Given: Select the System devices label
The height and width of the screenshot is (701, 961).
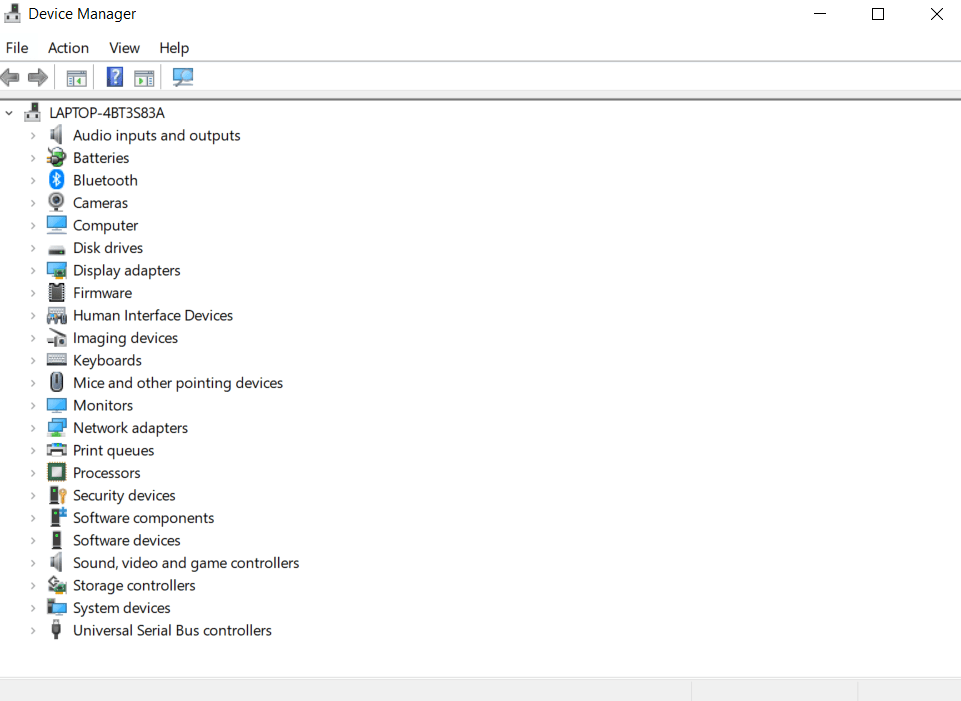Looking at the screenshot, I should [x=122, y=608].
